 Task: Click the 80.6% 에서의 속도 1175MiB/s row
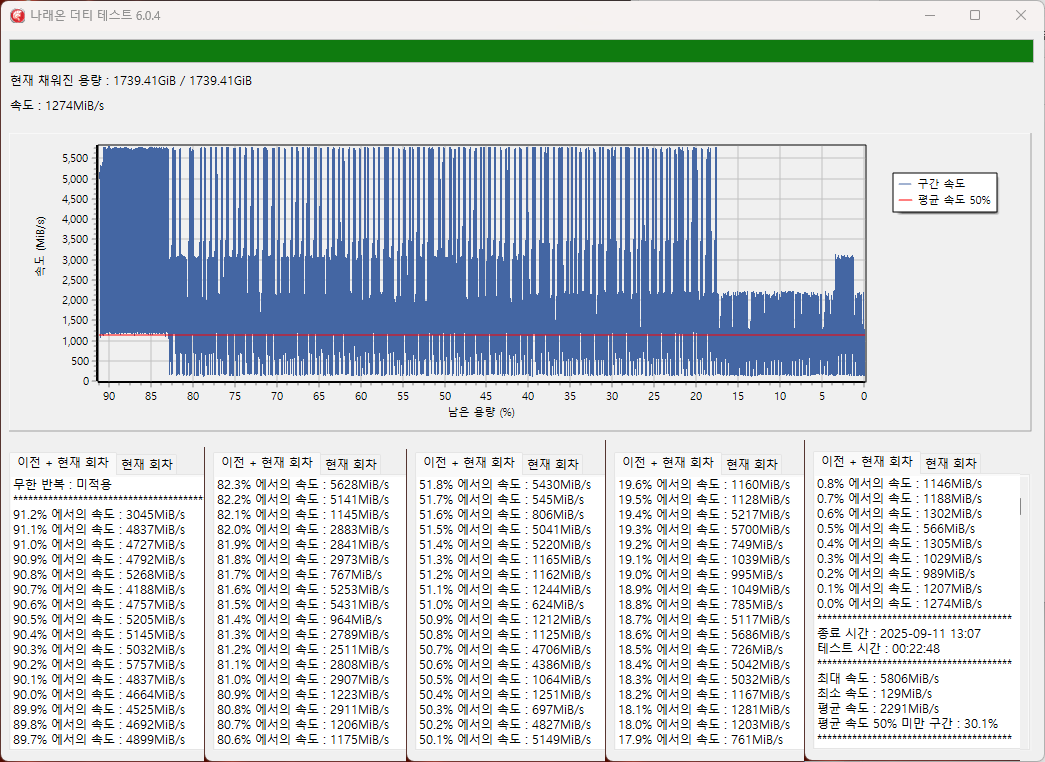[303, 739]
